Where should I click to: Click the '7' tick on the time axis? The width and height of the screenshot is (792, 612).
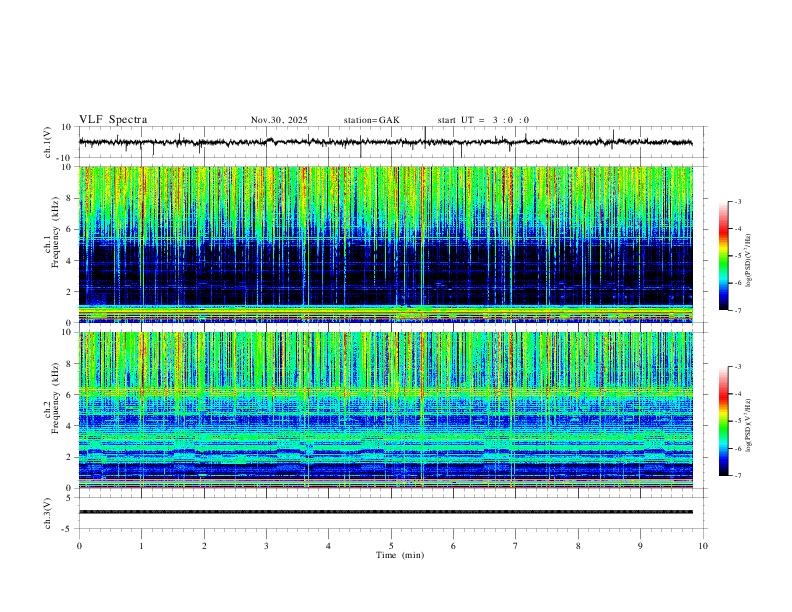516,546
